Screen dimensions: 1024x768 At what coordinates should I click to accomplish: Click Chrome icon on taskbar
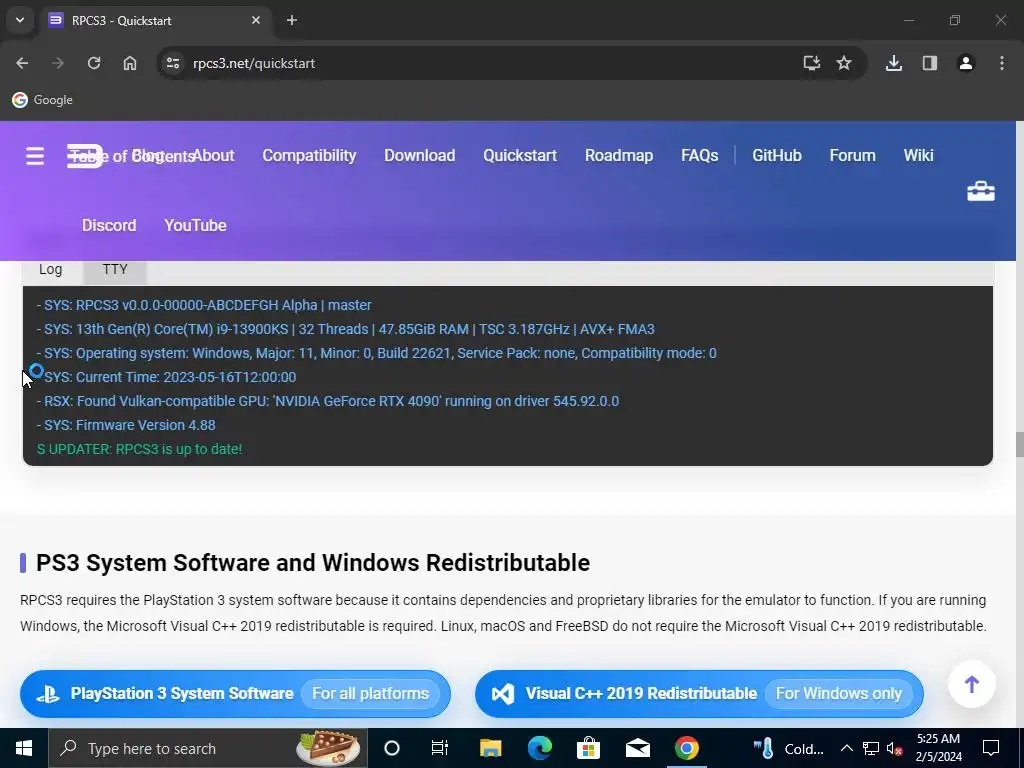click(x=686, y=748)
